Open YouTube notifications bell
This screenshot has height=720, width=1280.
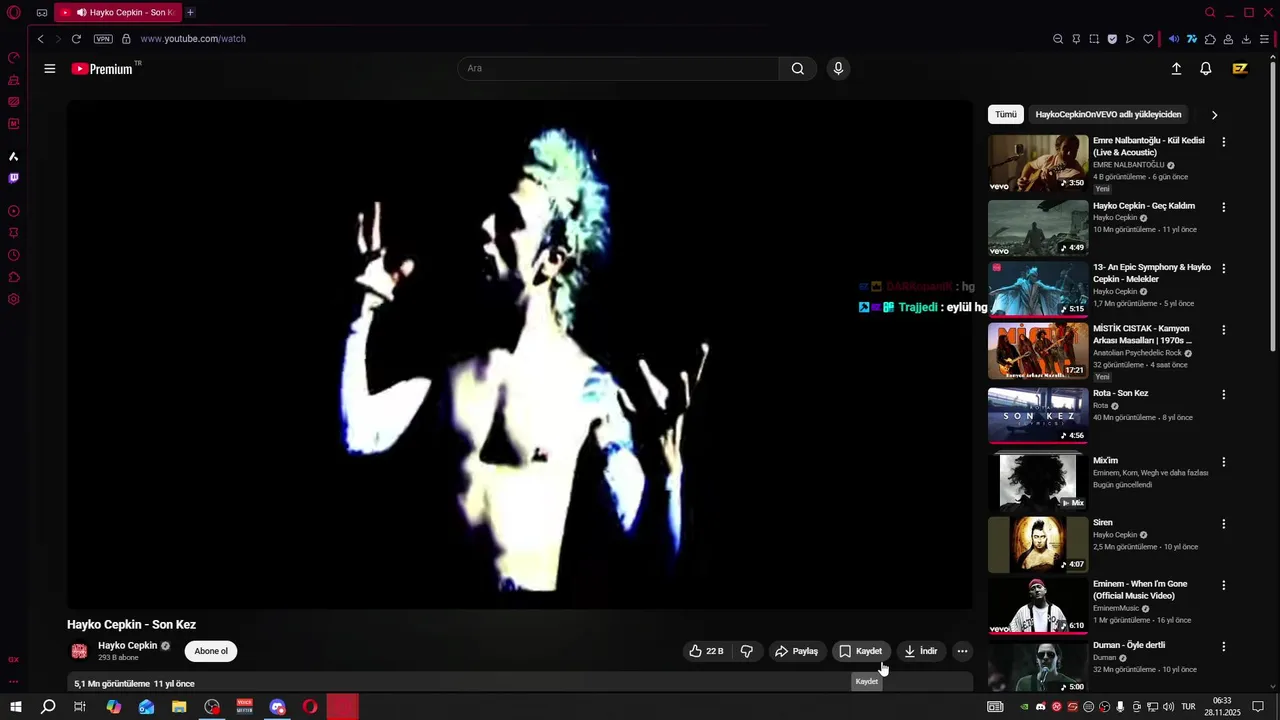coord(1206,69)
